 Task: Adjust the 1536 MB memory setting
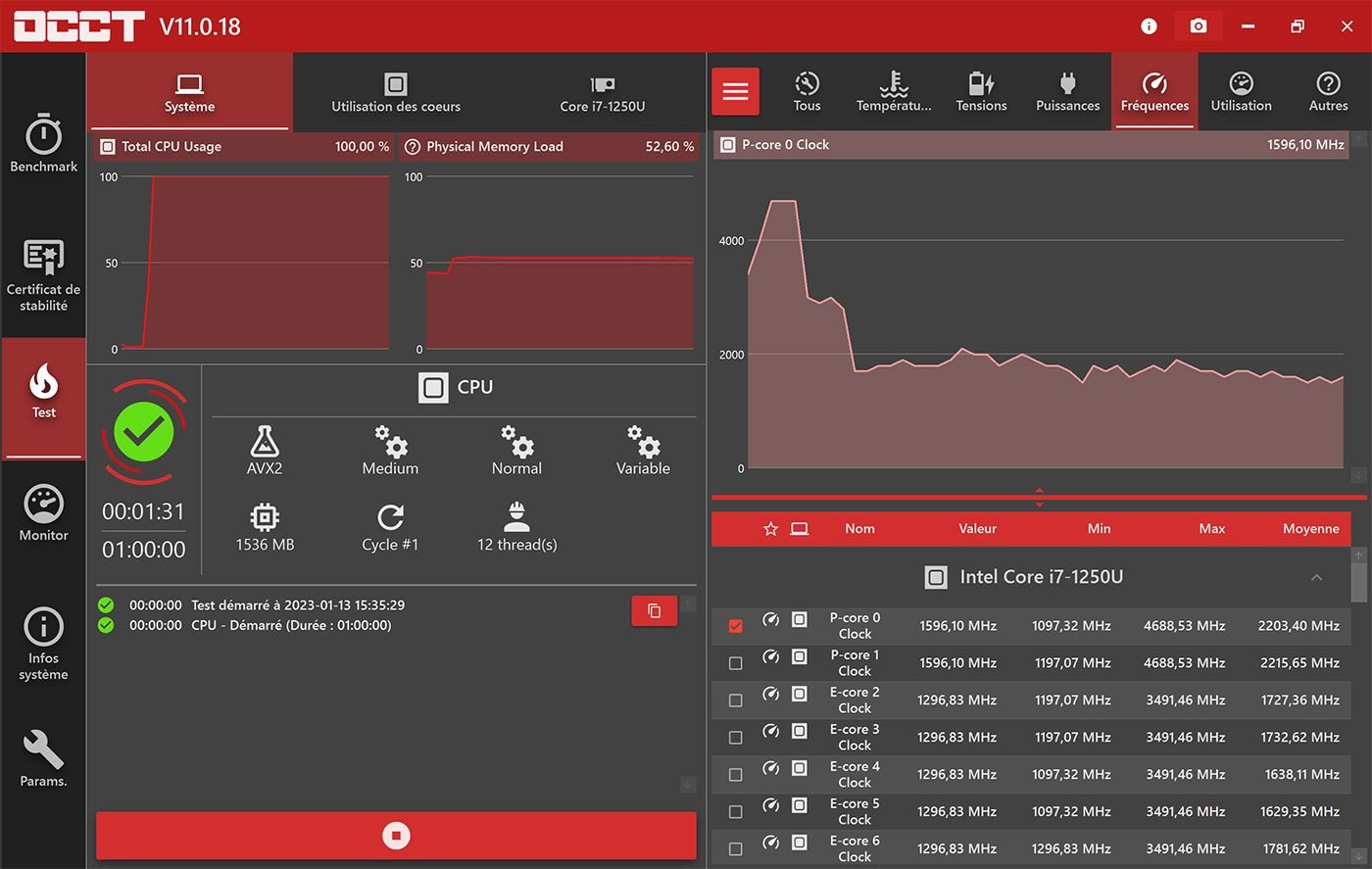pyautogui.click(x=265, y=527)
